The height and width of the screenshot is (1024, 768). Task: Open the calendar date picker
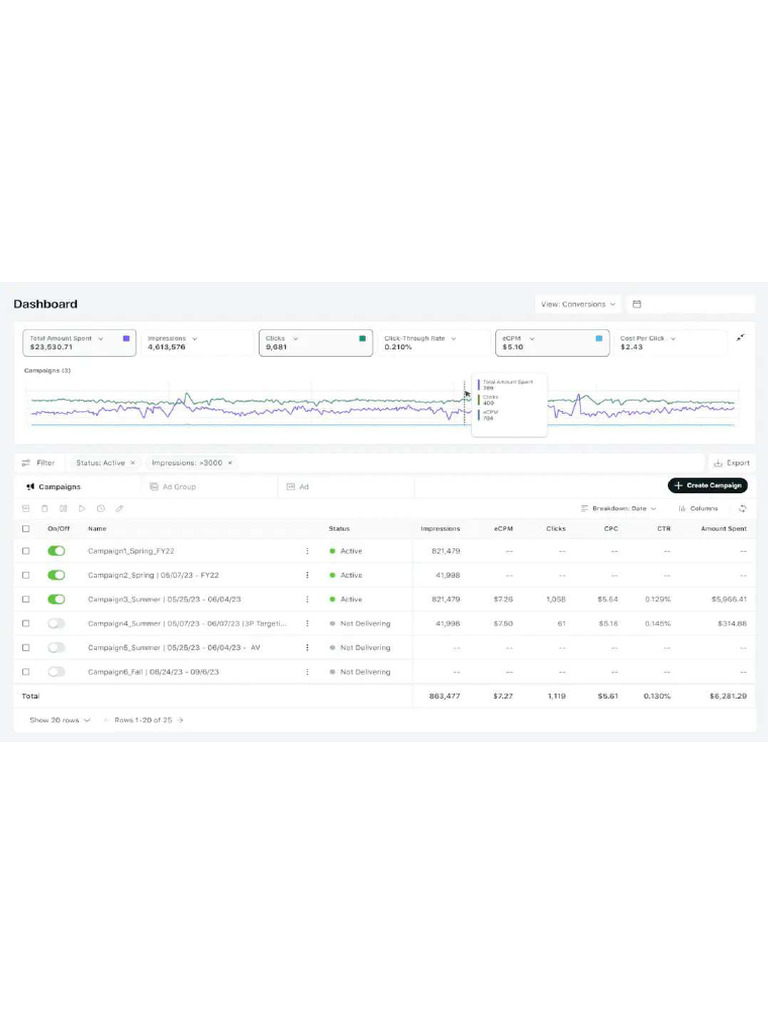point(637,304)
